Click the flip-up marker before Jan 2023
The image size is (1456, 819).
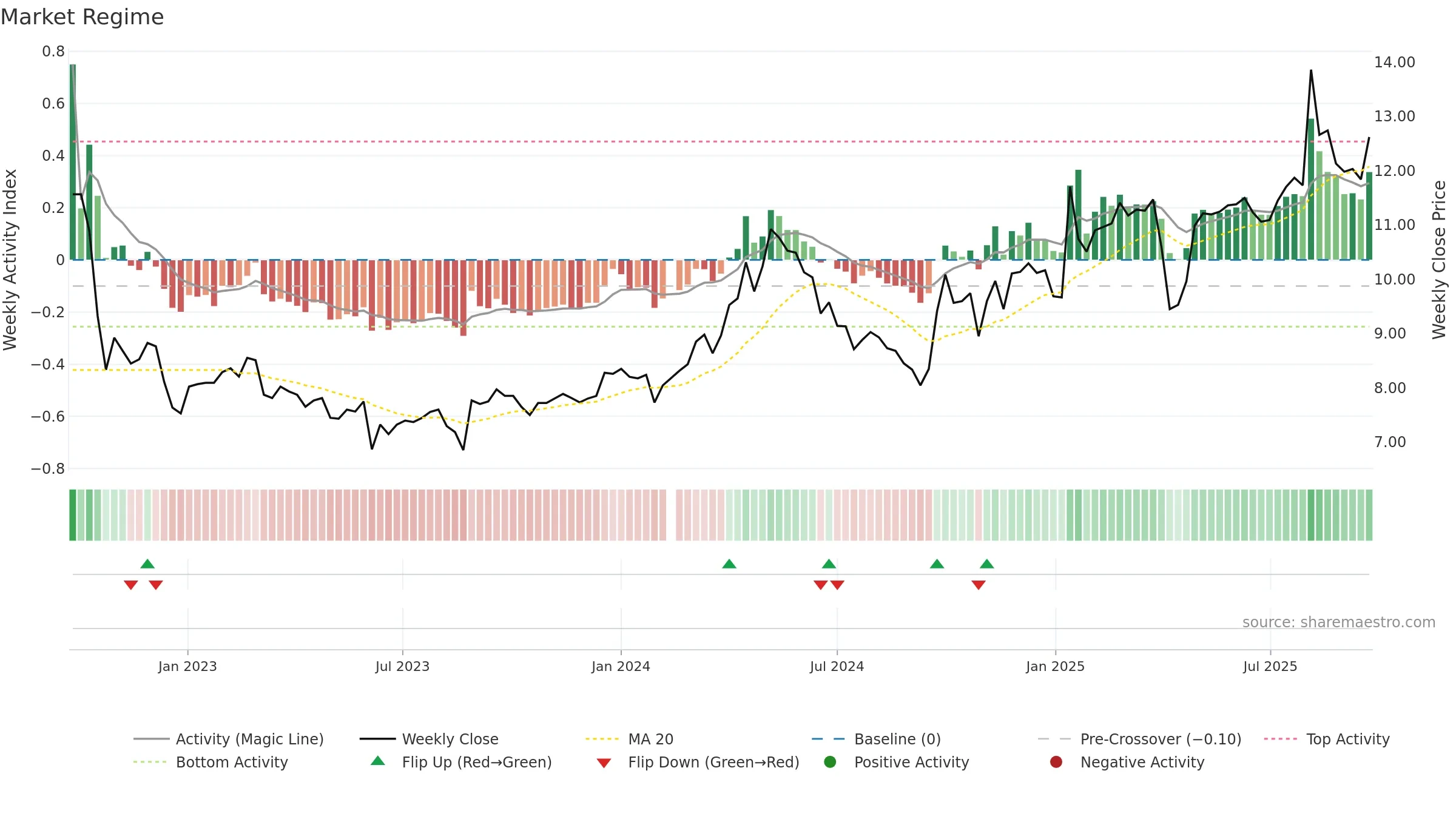[147, 564]
